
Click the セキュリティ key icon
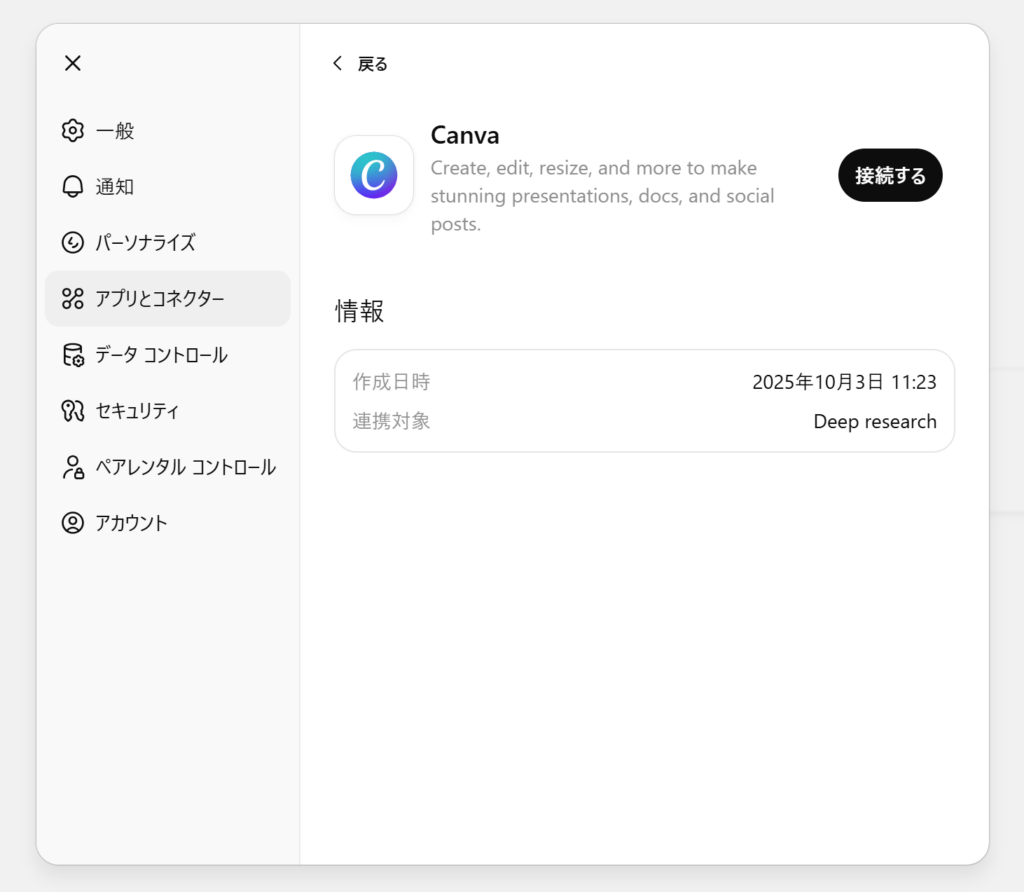click(72, 411)
